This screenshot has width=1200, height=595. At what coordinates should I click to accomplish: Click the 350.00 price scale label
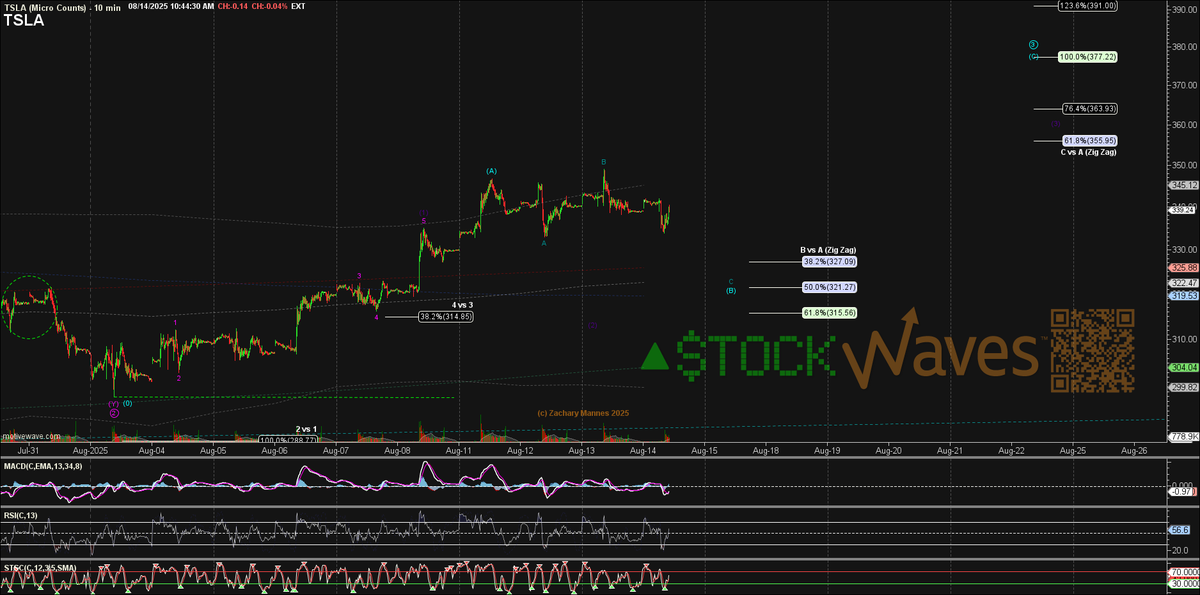point(1186,166)
